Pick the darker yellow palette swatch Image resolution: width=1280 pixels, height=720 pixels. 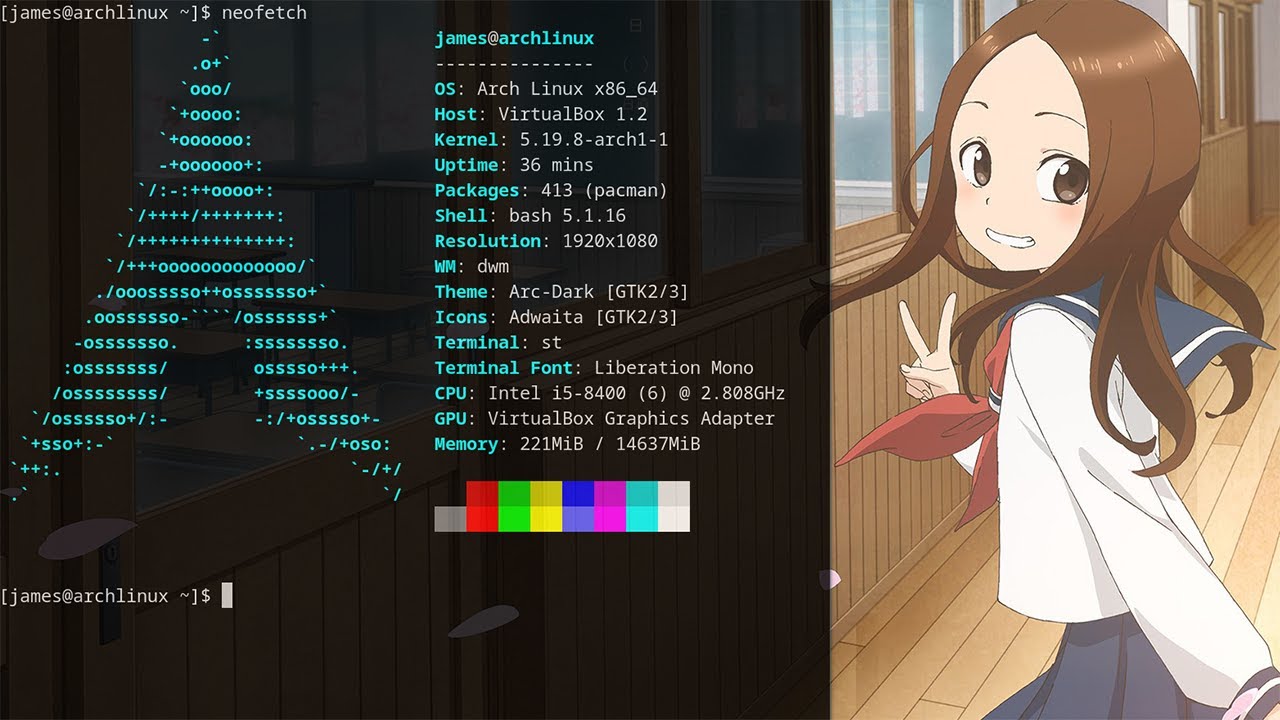[546, 494]
